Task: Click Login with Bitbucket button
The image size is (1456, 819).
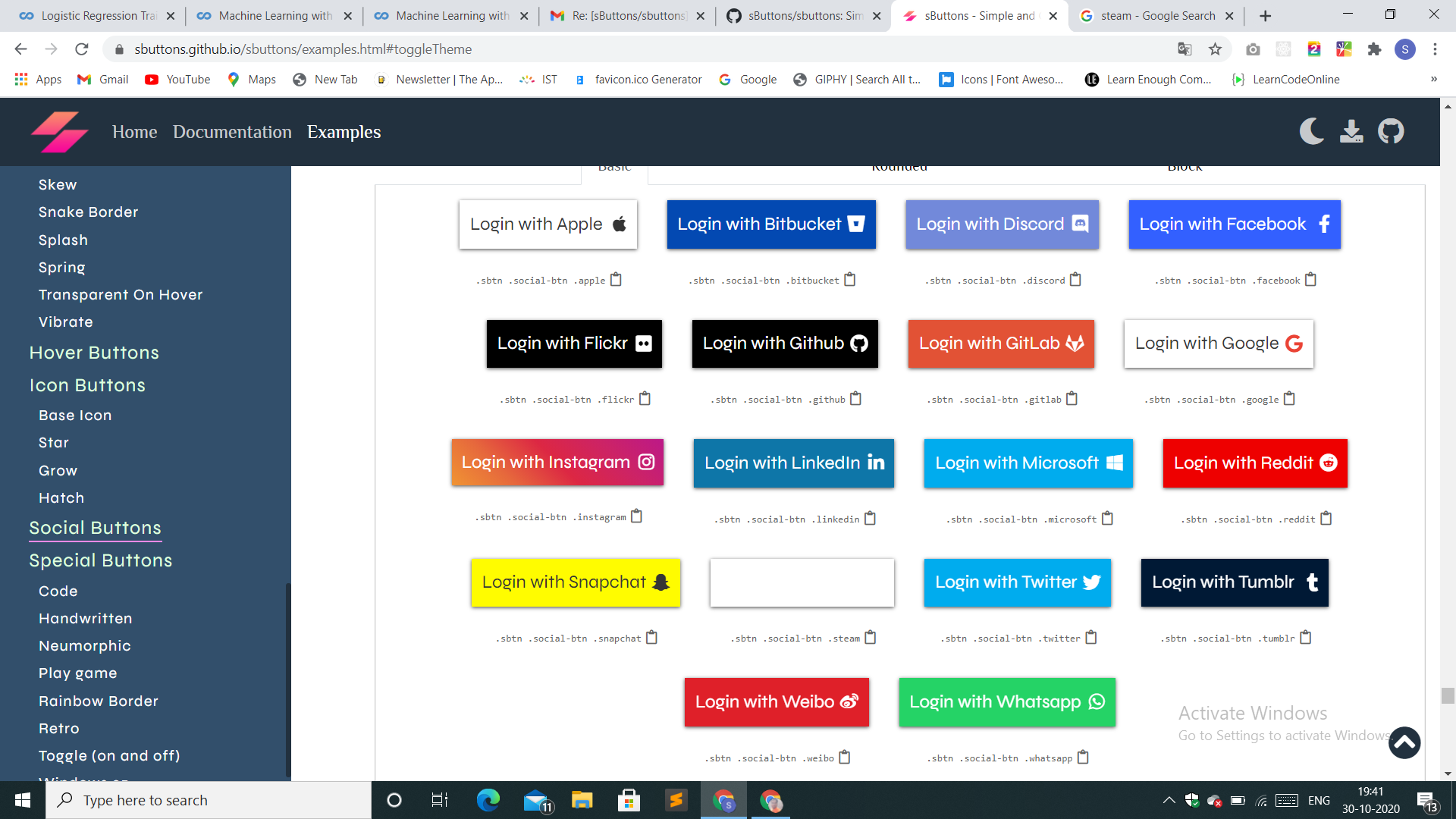Action: click(x=771, y=224)
